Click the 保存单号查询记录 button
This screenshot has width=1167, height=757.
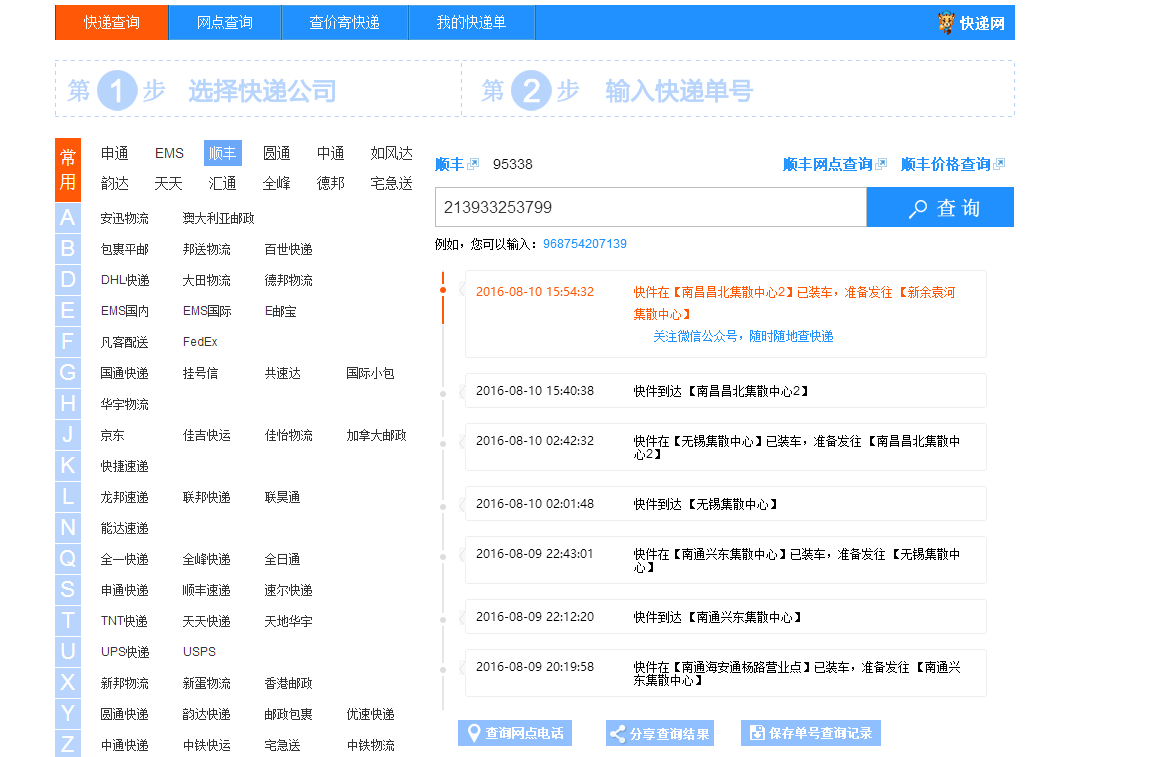click(x=811, y=733)
